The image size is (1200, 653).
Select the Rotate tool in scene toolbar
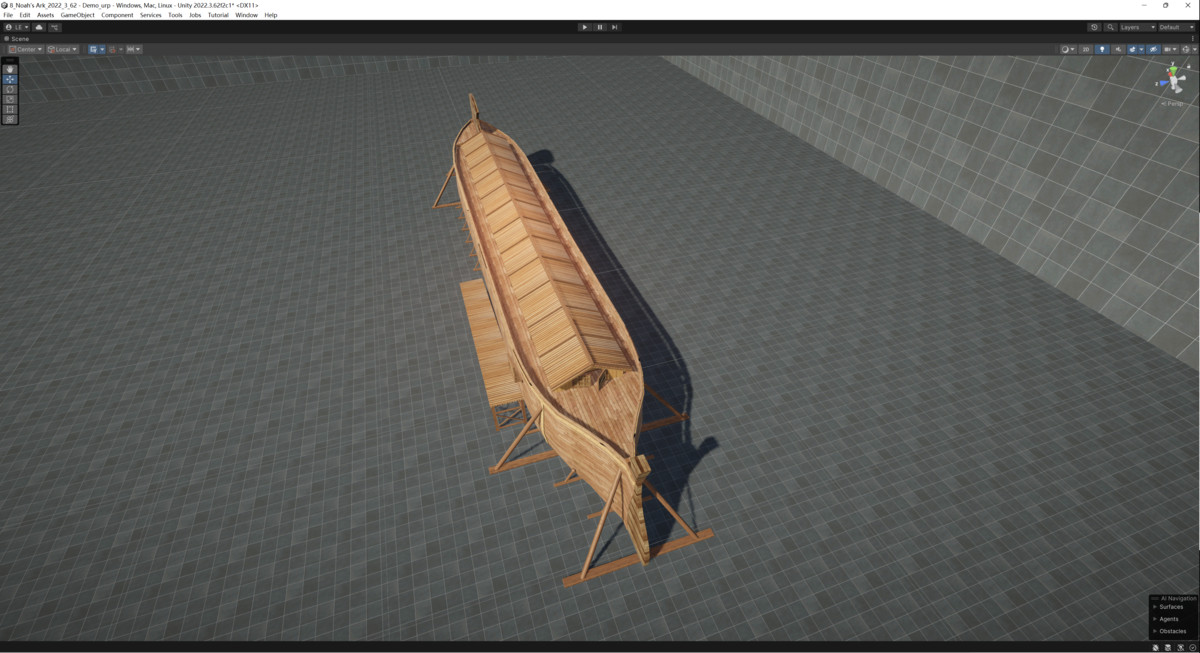(x=10, y=89)
